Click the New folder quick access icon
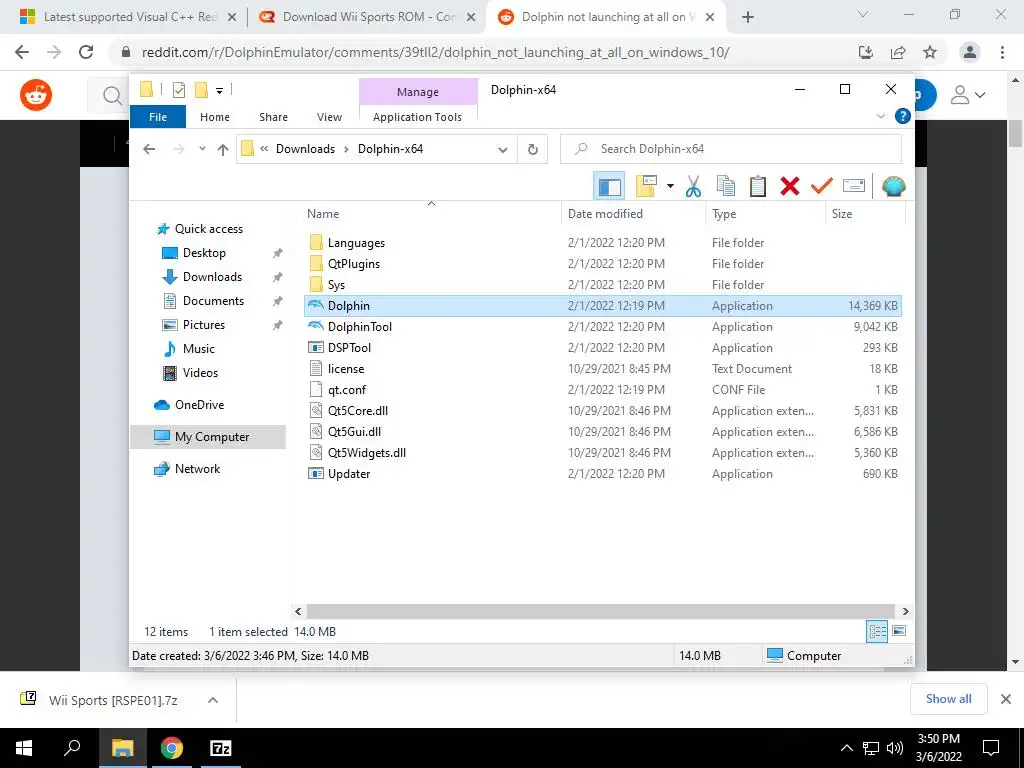This screenshot has height=768, width=1024. pyautogui.click(x=202, y=90)
